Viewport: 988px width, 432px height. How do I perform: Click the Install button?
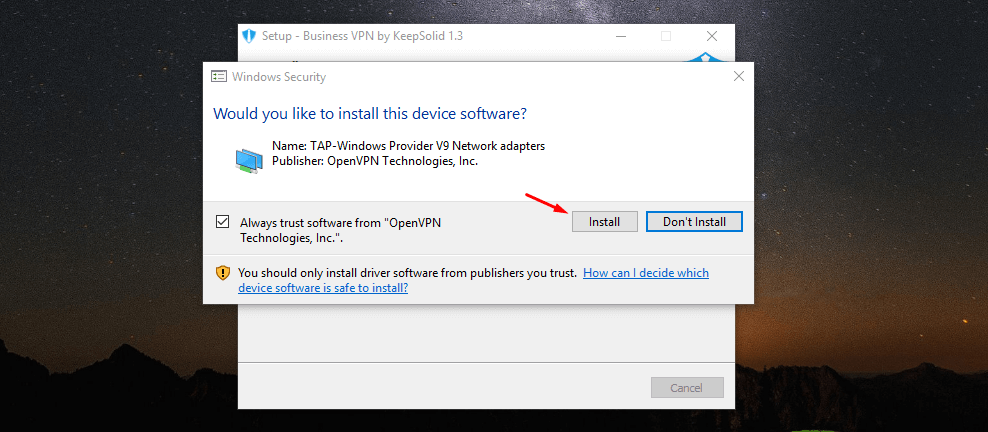point(605,222)
